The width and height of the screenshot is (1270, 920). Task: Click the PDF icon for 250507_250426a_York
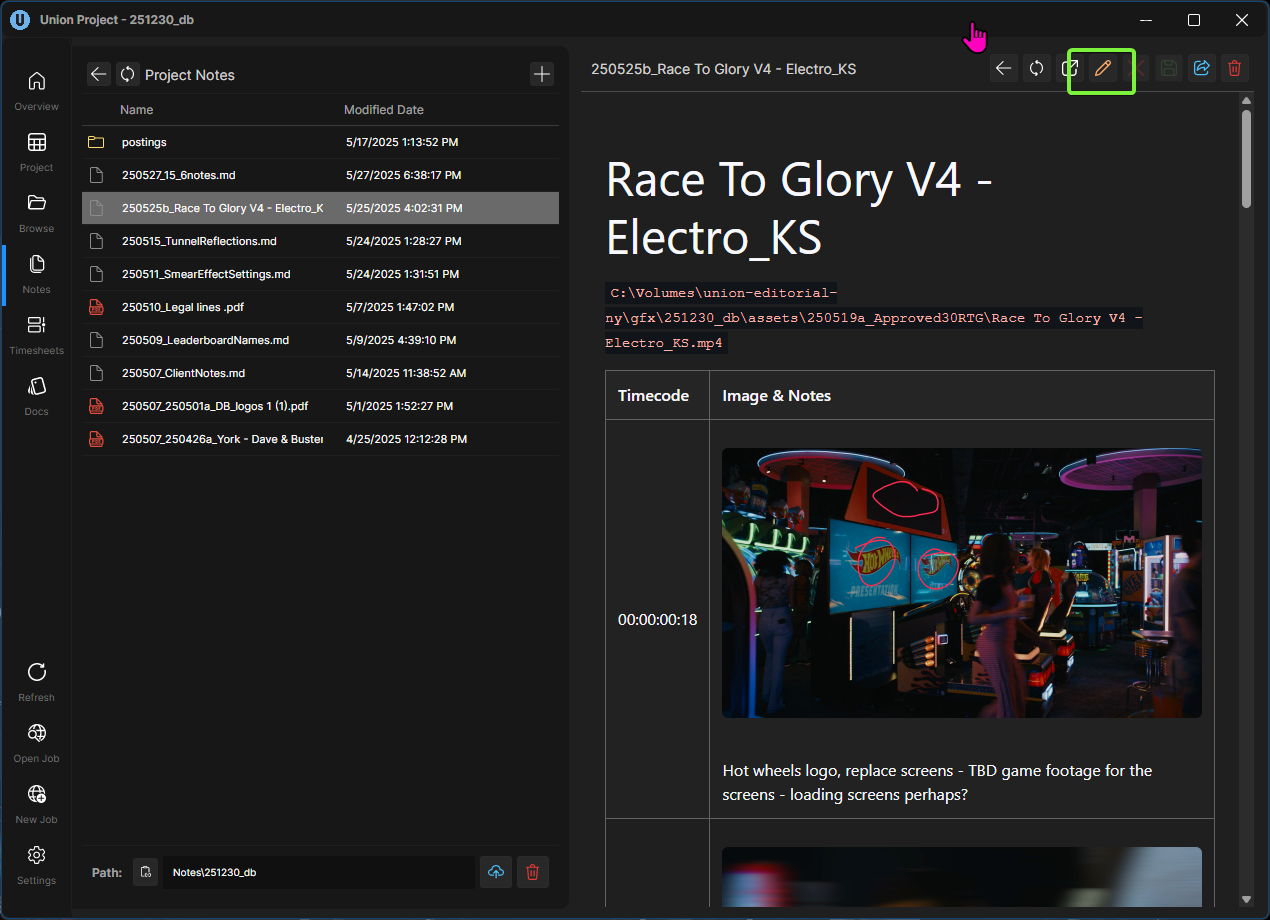96,439
